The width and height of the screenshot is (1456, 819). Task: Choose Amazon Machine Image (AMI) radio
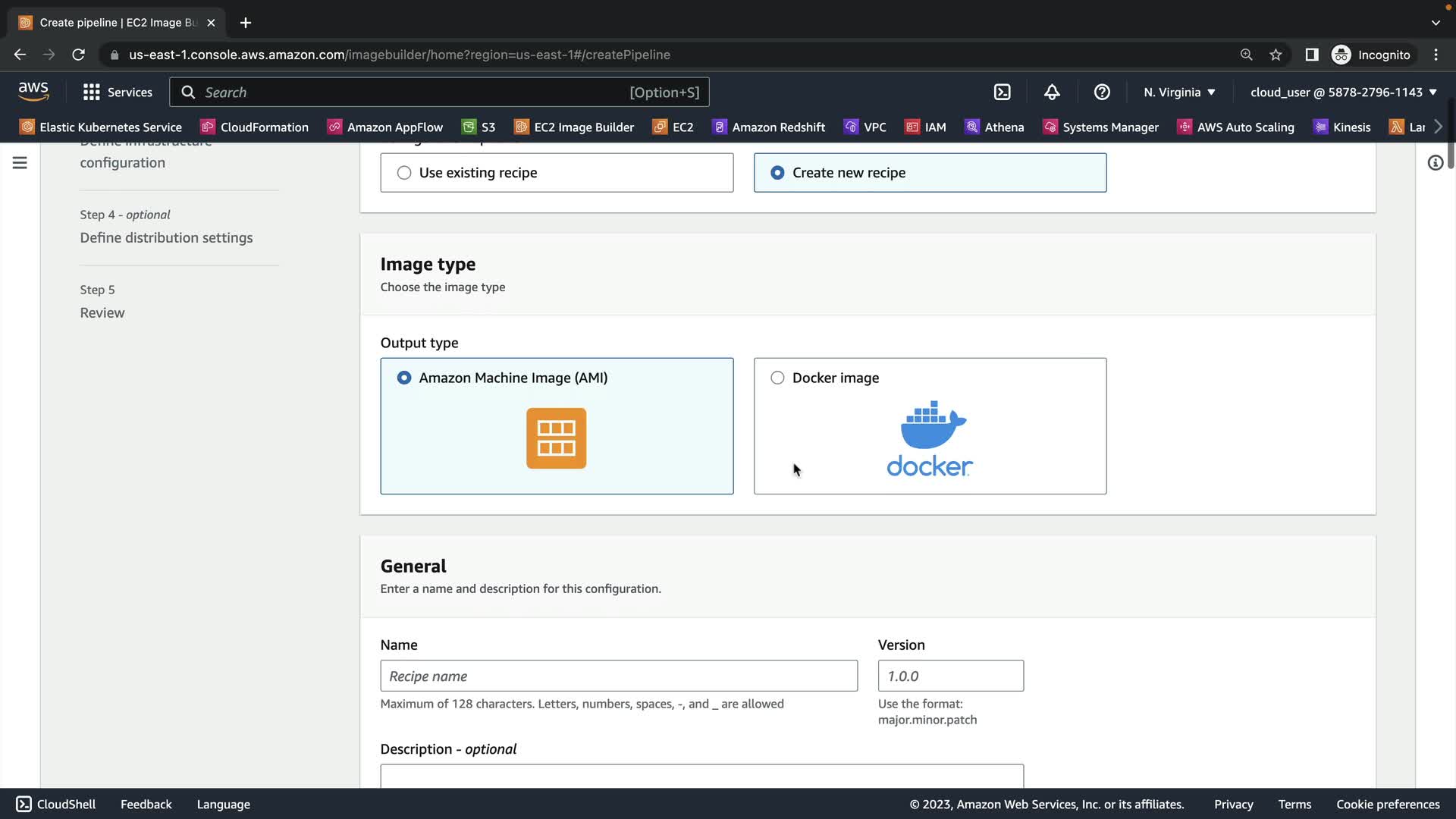pos(404,378)
